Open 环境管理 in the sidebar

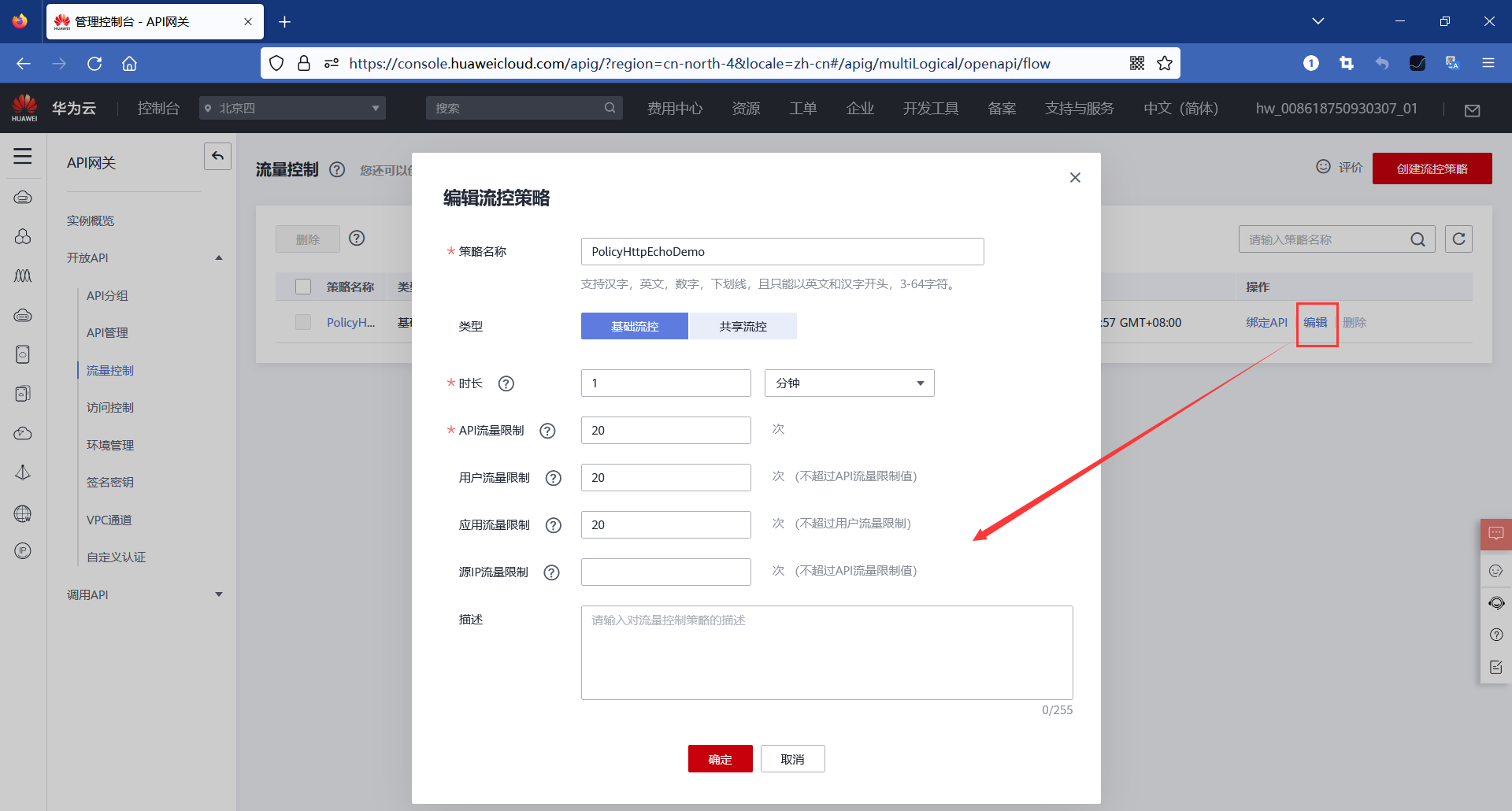click(x=110, y=446)
